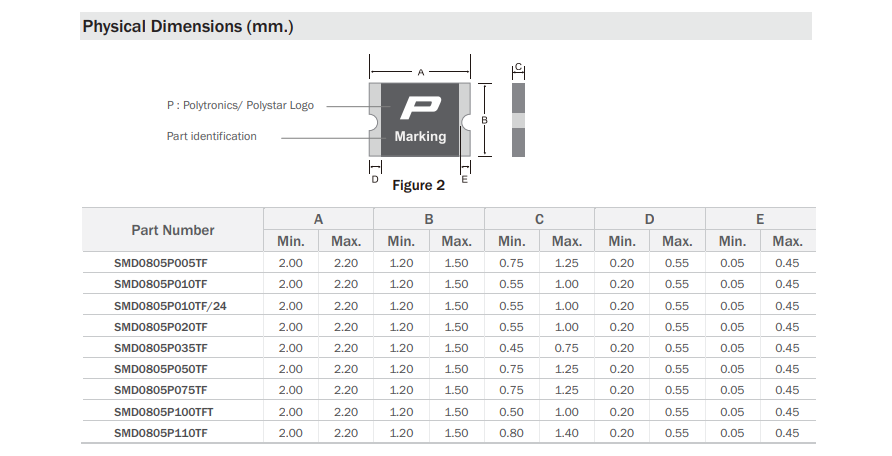The width and height of the screenshot is (892, 456).
Task: Select part number SMD0805P005TF
Action: pos(160,263)
